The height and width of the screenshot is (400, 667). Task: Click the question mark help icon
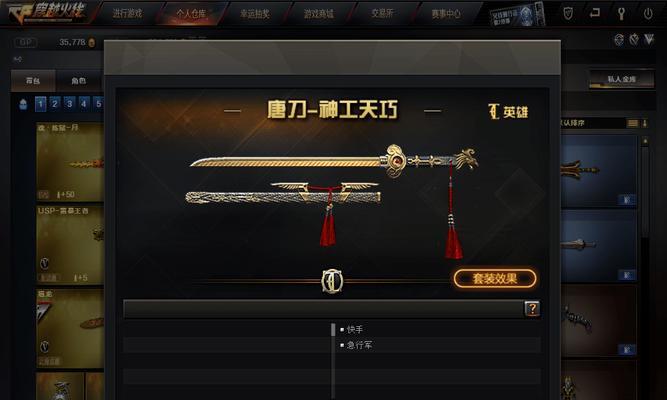(532, 309)
